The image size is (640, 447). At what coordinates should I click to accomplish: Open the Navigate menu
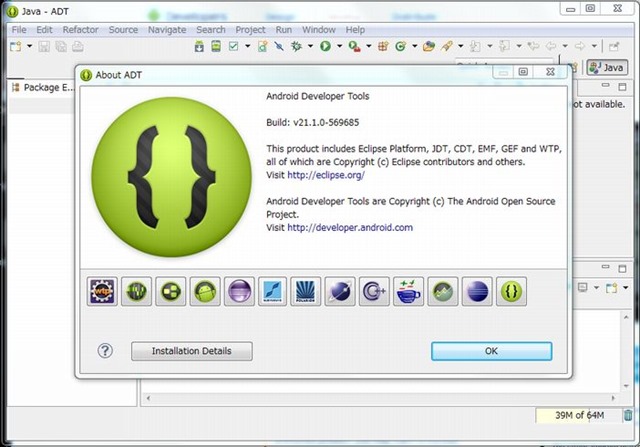click(166, 30)
